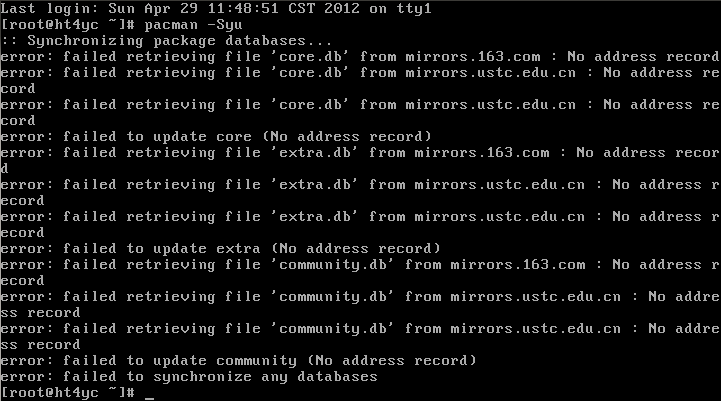Click 'mirrors.163.com' in the extra.db error
Screen dimensions: 721x401
pos(482,153)
